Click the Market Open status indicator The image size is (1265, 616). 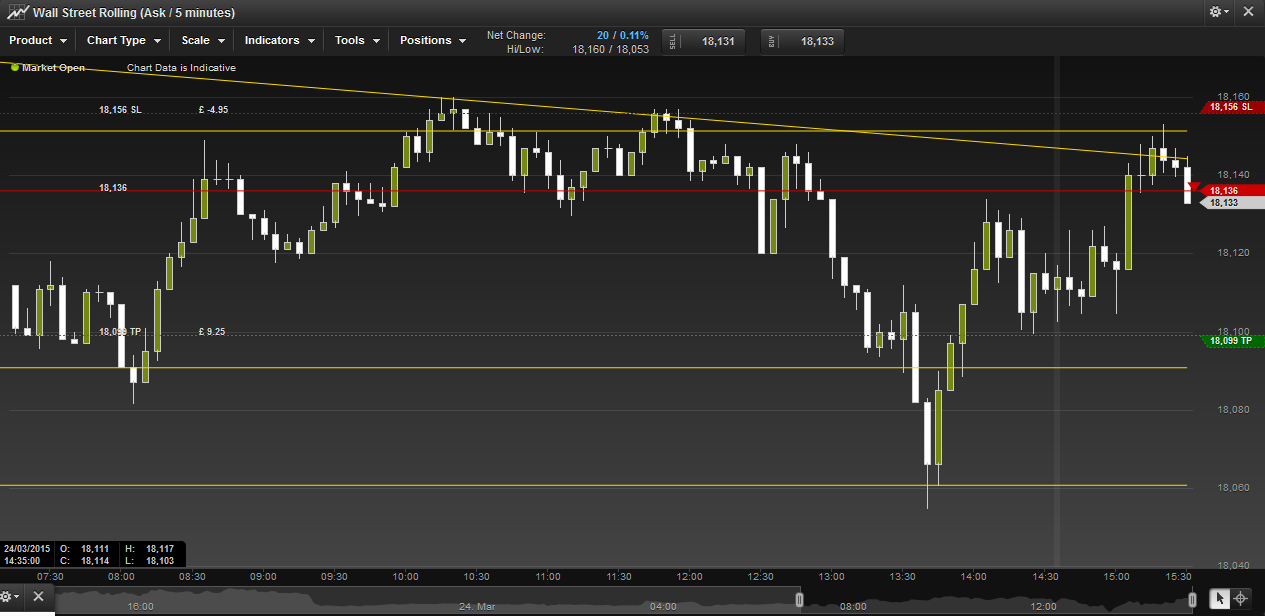pos(48,68)
